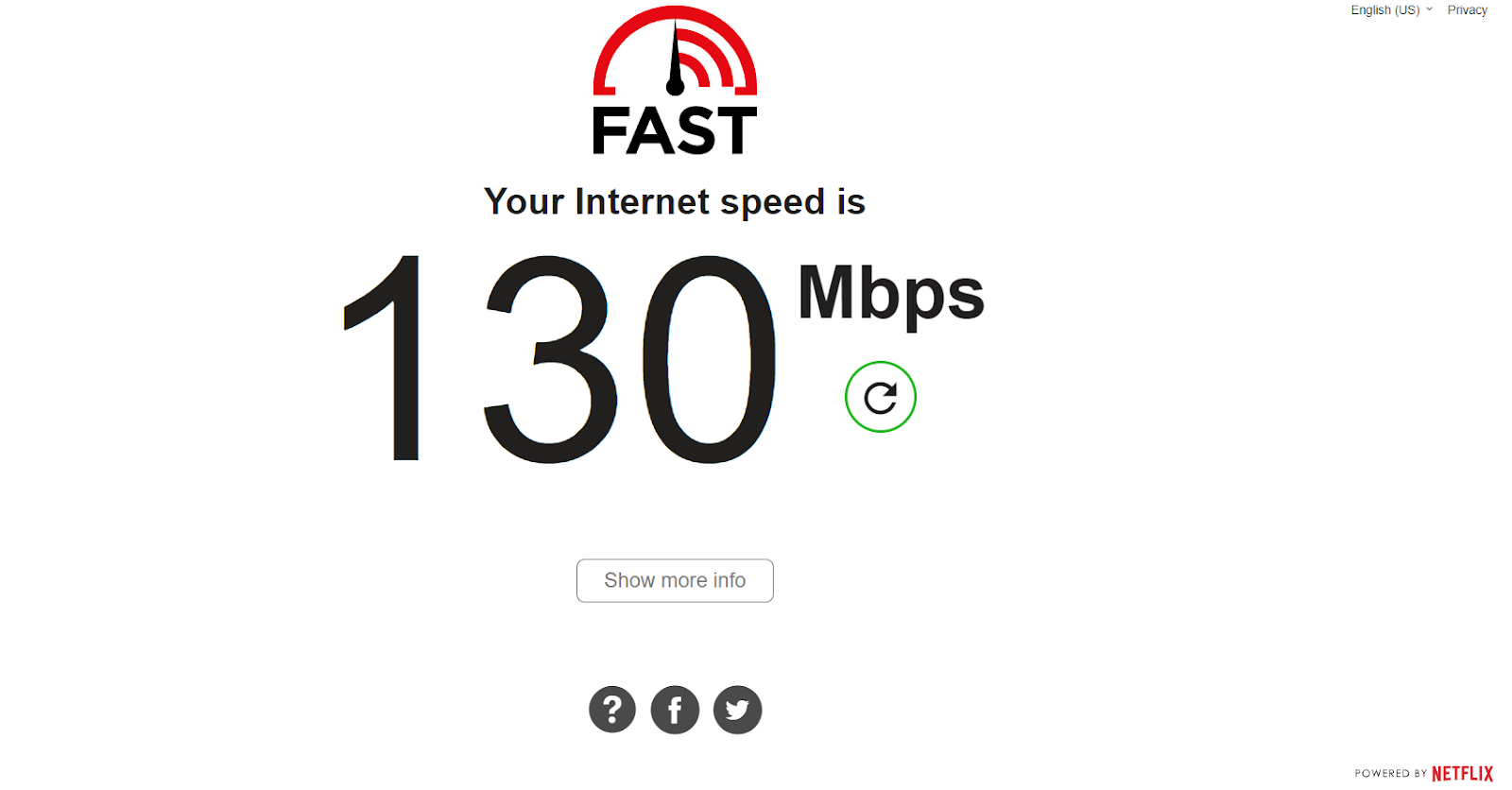Click the "Your Internet speed is" heading
Image resolution: width=1512 pixels, height=790 pixels.
(675, 201)
